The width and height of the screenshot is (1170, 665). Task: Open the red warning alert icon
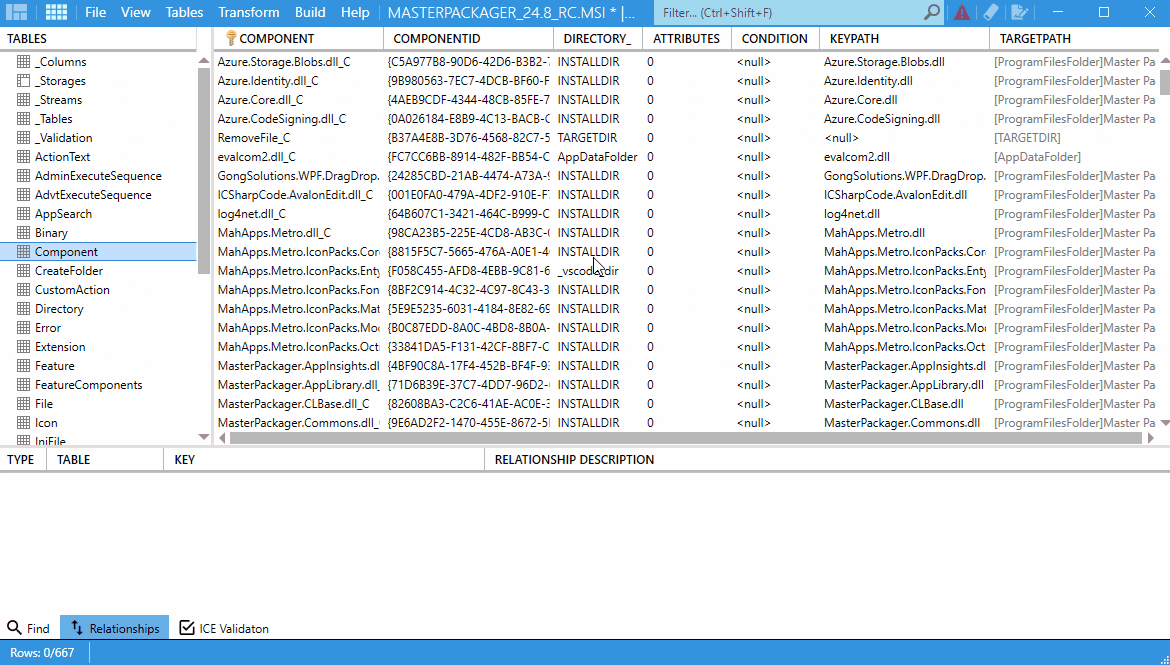point(962,12)
